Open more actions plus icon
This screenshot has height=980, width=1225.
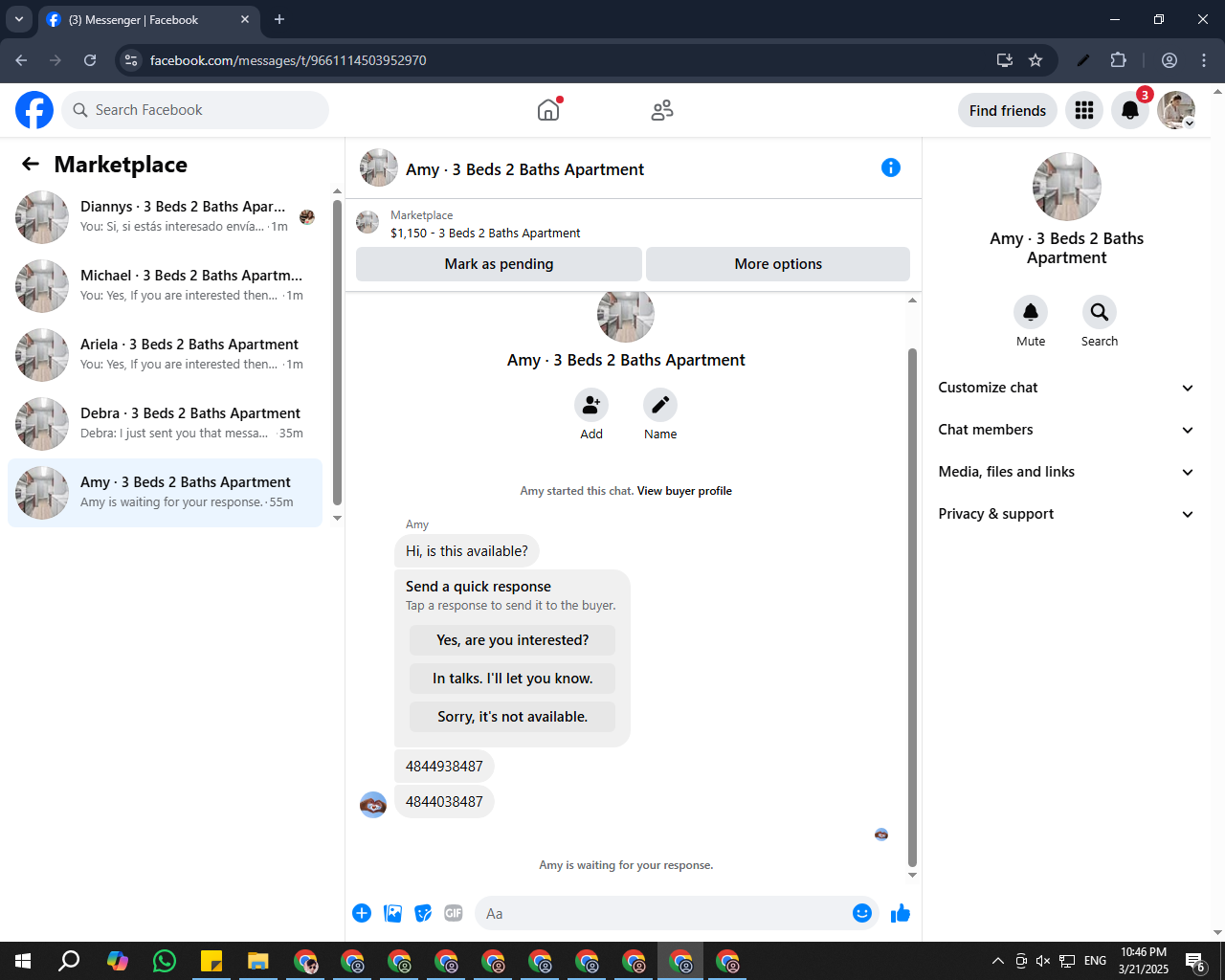point(362,913)
